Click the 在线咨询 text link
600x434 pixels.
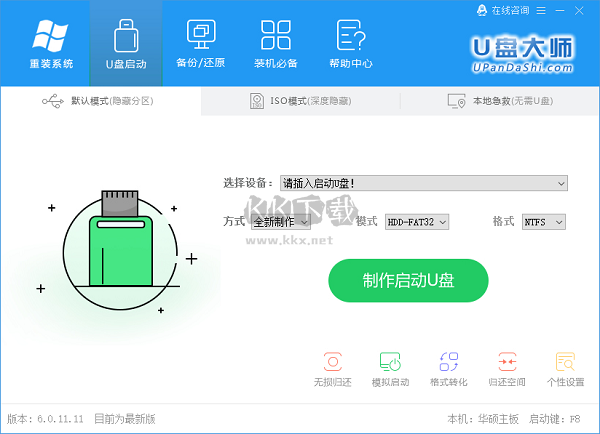point(510,10)
